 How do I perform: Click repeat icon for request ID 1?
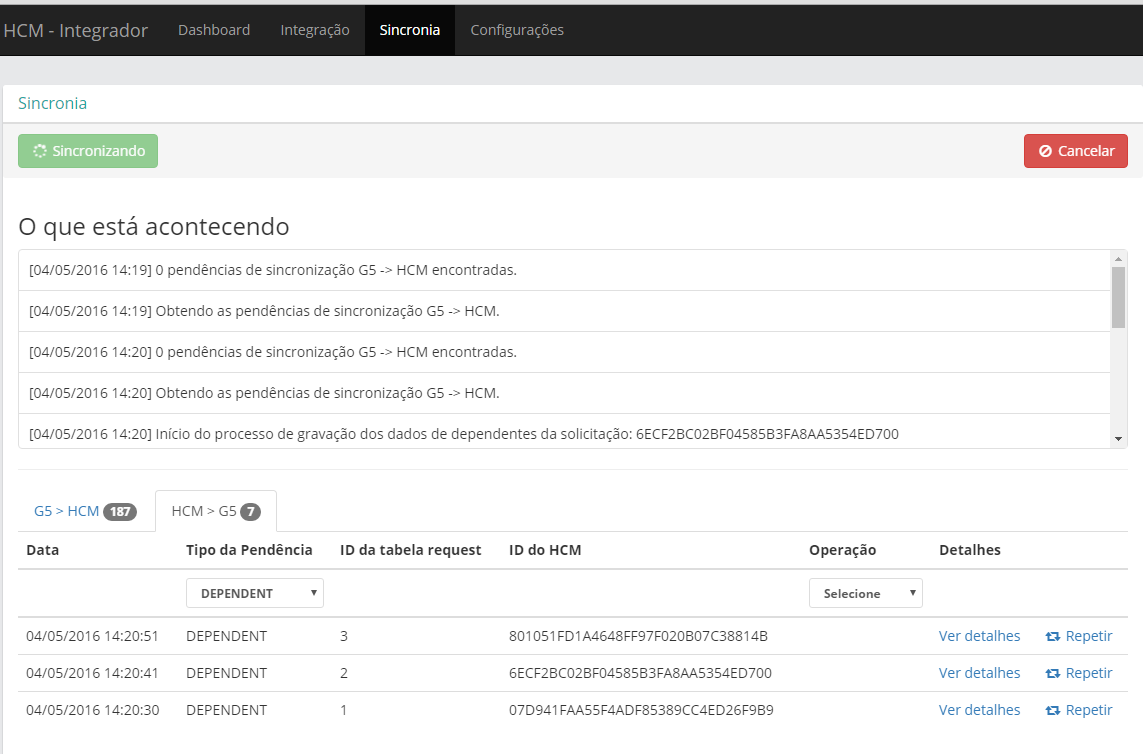[1053, 710]
